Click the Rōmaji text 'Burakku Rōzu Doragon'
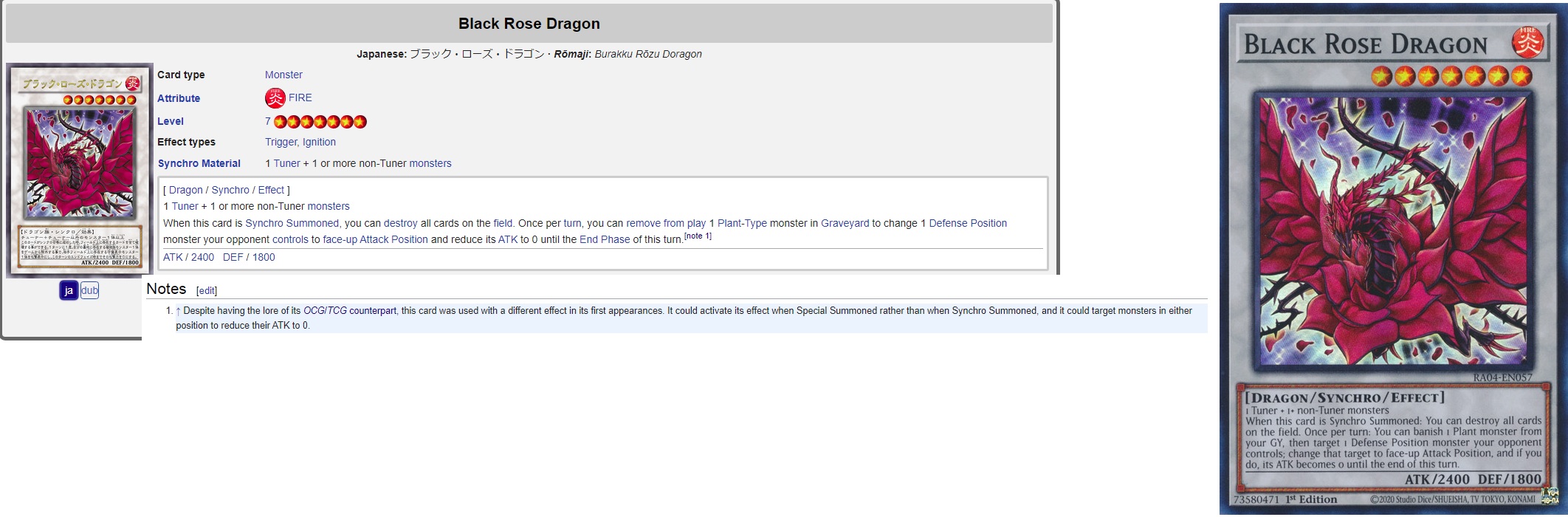1568x517 pixels. pyautogui.click(x=648, y=54)
